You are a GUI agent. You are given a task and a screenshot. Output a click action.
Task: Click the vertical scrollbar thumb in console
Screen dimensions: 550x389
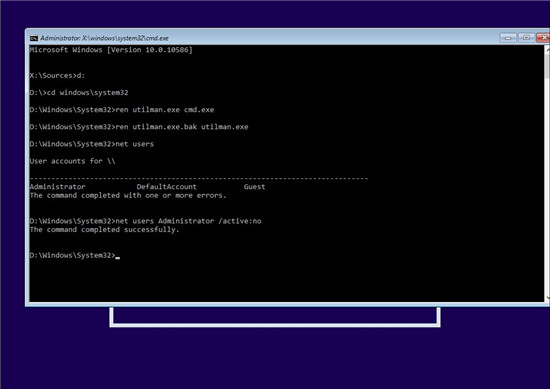[x=548, y=66]
